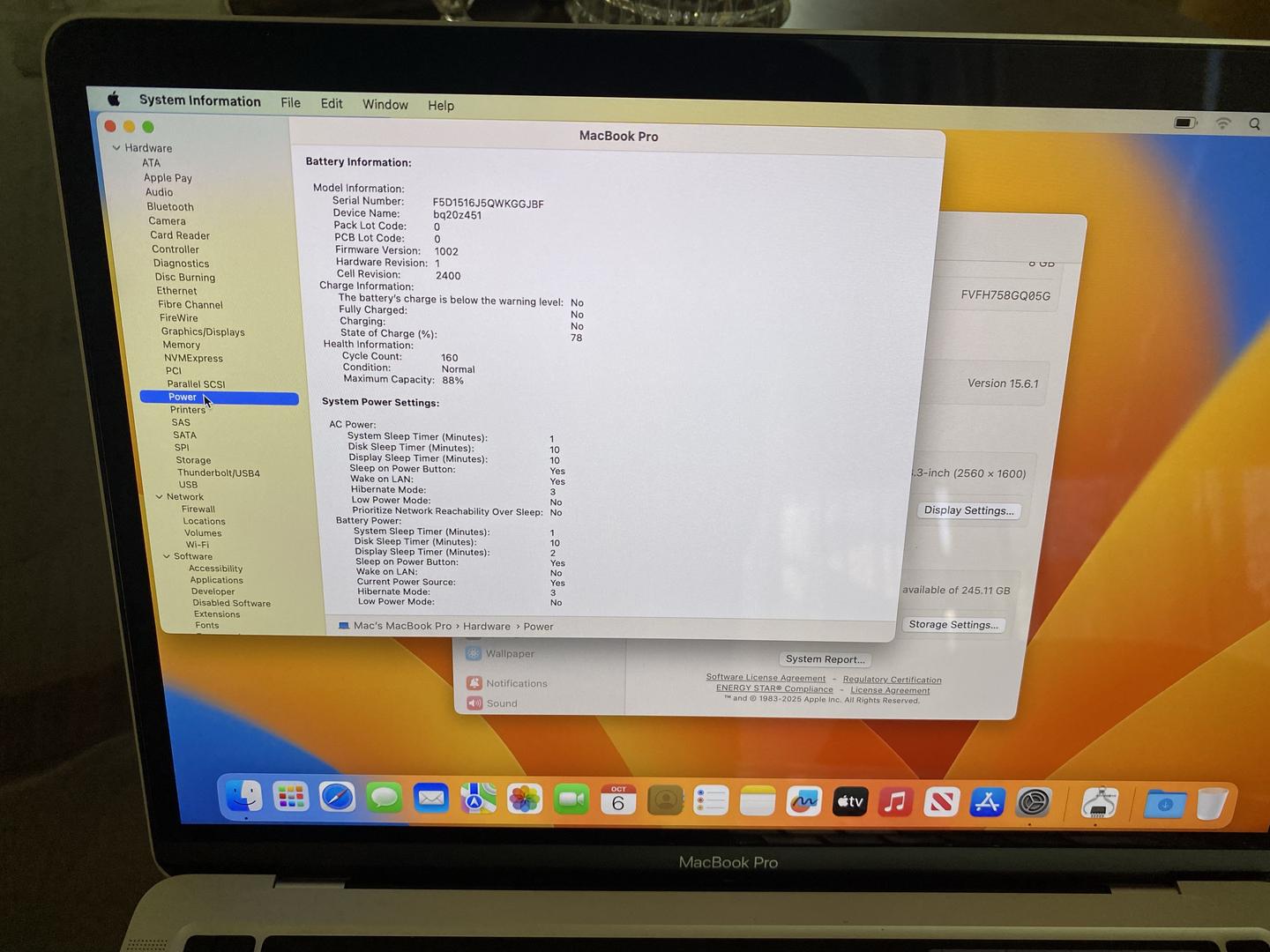Open the Edit menu
Screen dimensions: 1270x952
click(332, 103)
